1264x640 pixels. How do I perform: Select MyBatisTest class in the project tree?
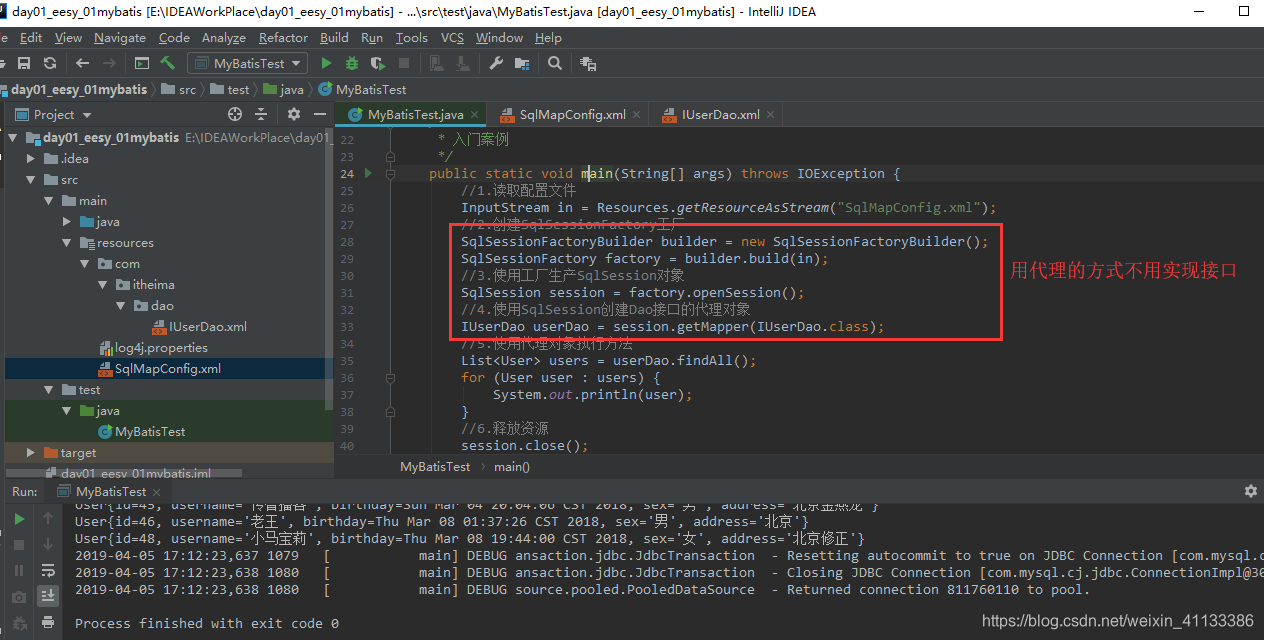click(141, 432)
